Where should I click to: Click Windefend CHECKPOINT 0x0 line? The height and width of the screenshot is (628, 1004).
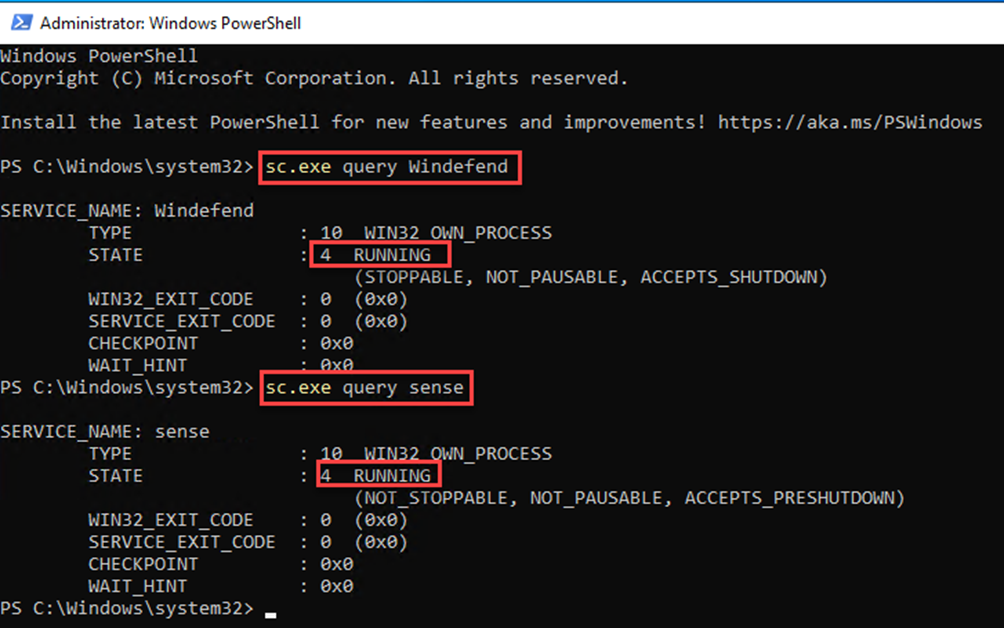click(x=221, y=344)
